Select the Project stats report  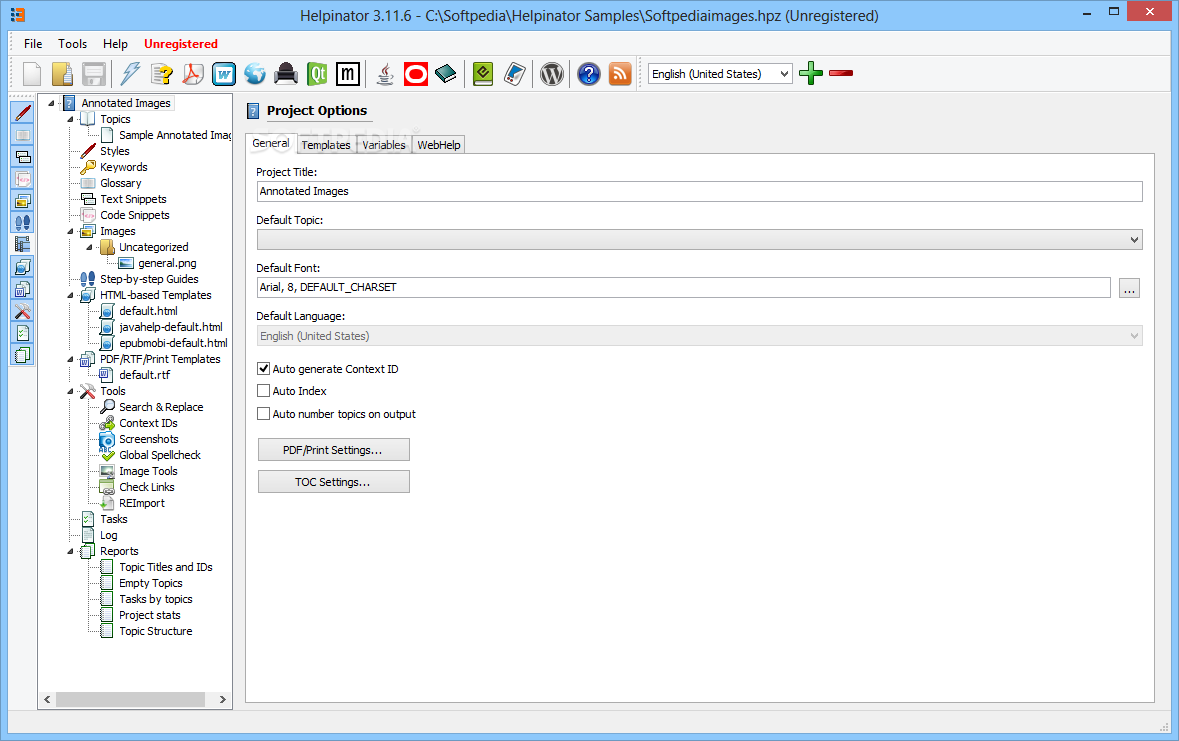[x=150, y=615]
